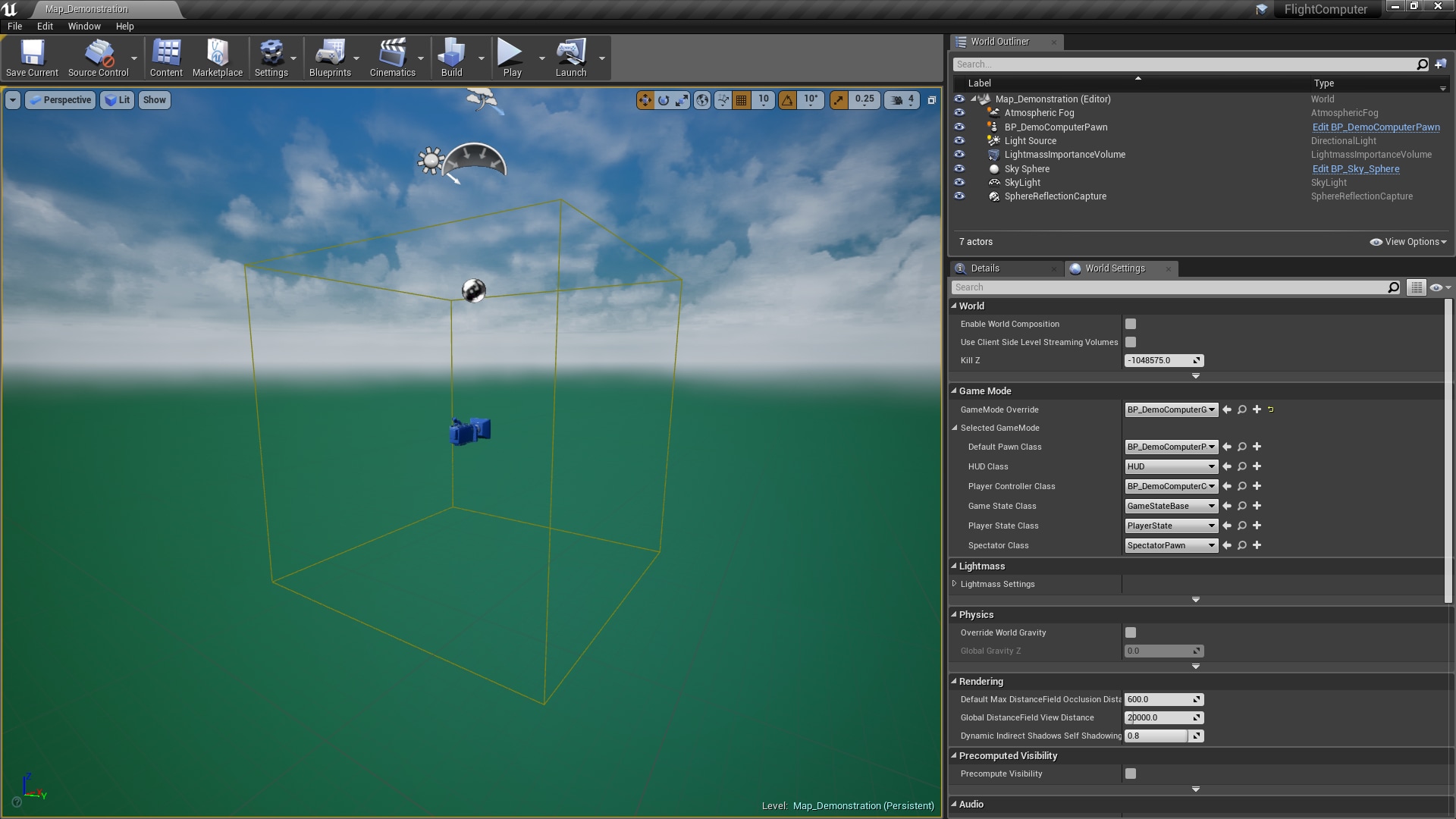Expand the Lightmass Settings section
This screenshot has height=819, width=1456.
click(955, 584)
